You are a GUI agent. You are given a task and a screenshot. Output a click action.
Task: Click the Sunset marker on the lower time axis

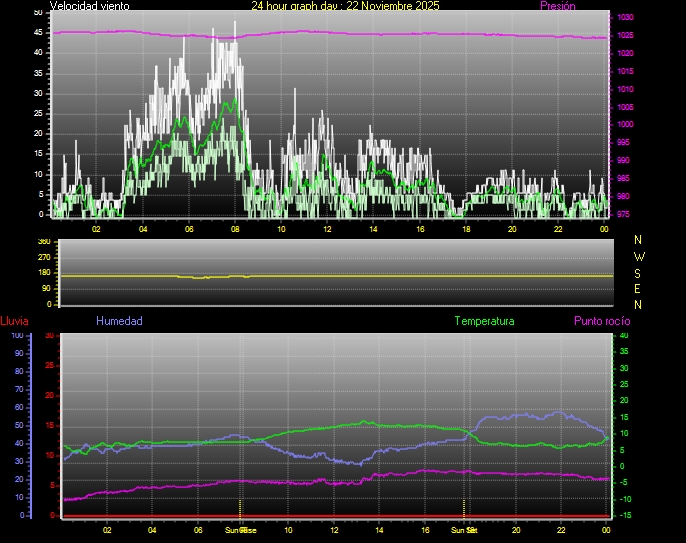click(464, 529)
